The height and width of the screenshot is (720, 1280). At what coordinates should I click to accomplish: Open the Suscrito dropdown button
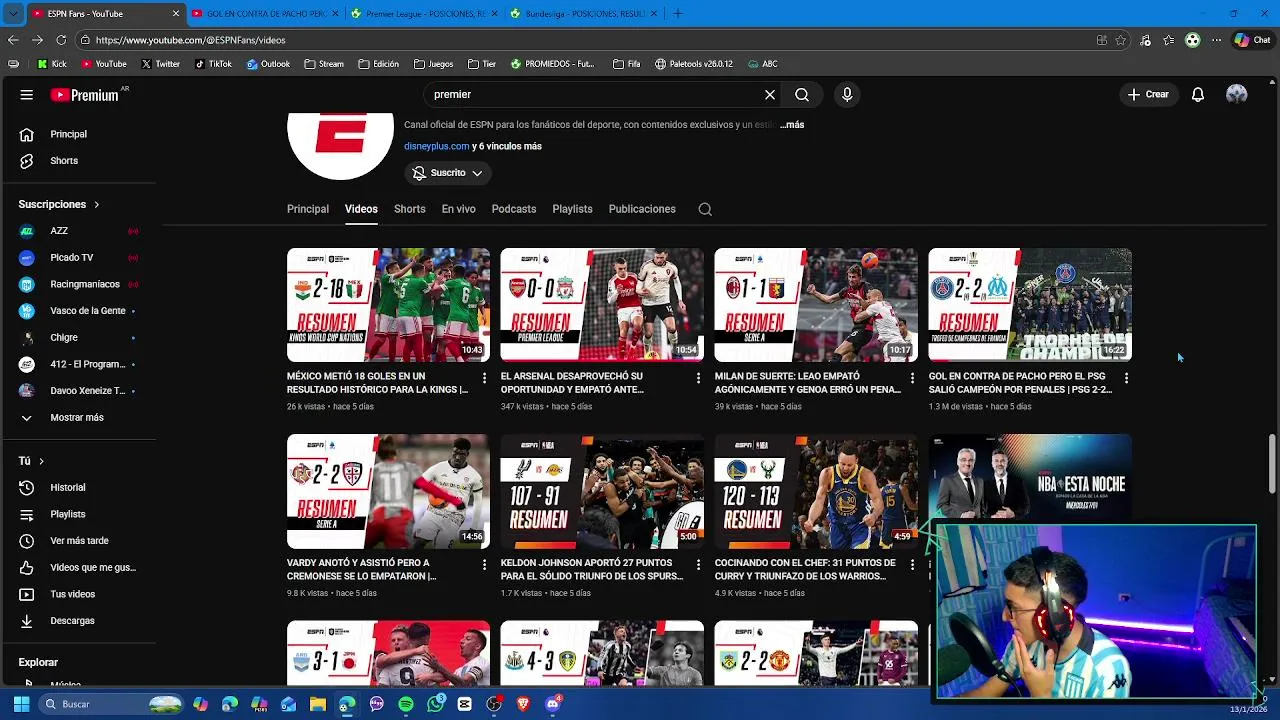pos(447,173)
